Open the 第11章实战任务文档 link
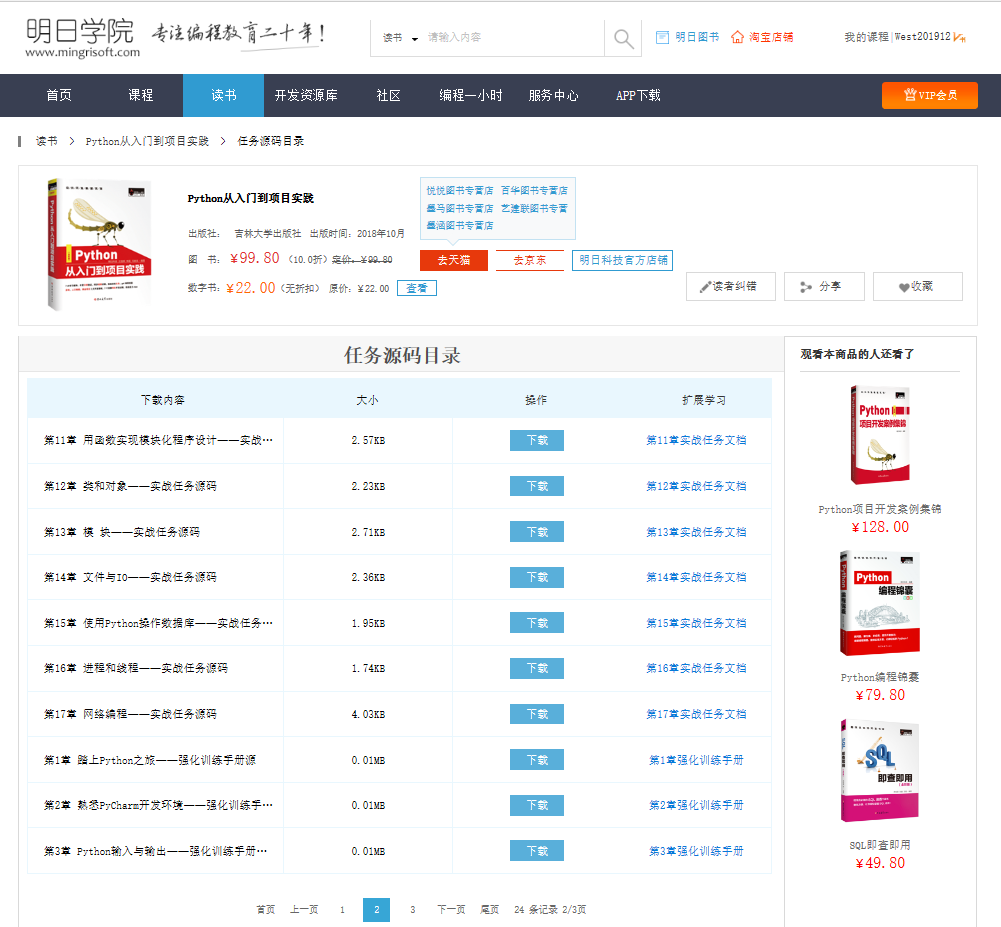The width and height of the screenshot is (1001, 927). (x=696, y=441)
